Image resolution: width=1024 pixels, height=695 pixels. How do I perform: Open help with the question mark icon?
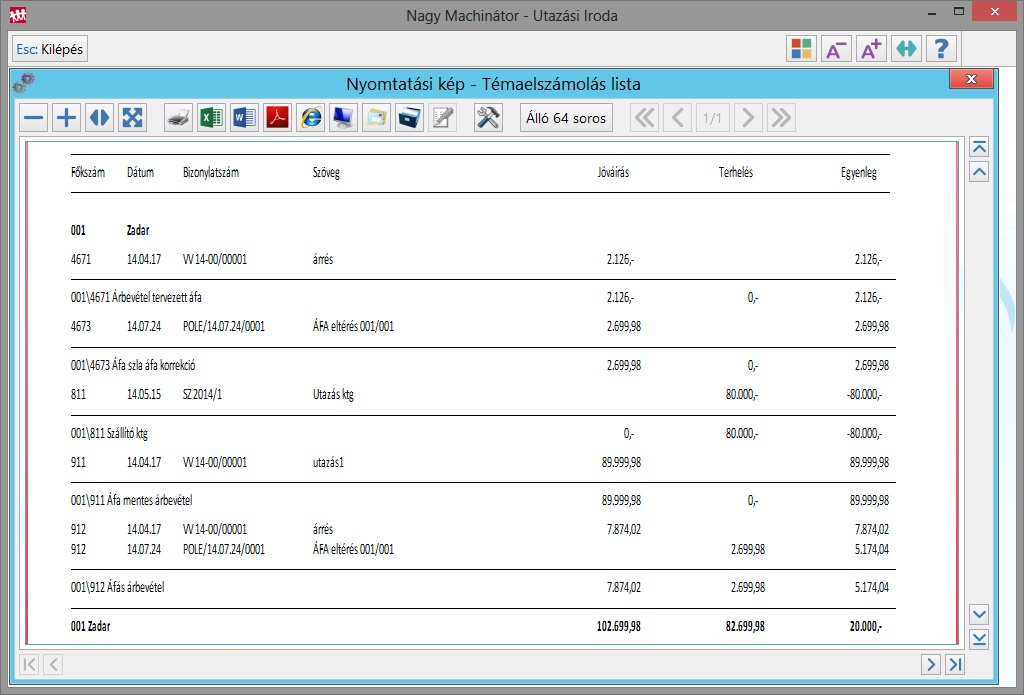coord(941,49)
